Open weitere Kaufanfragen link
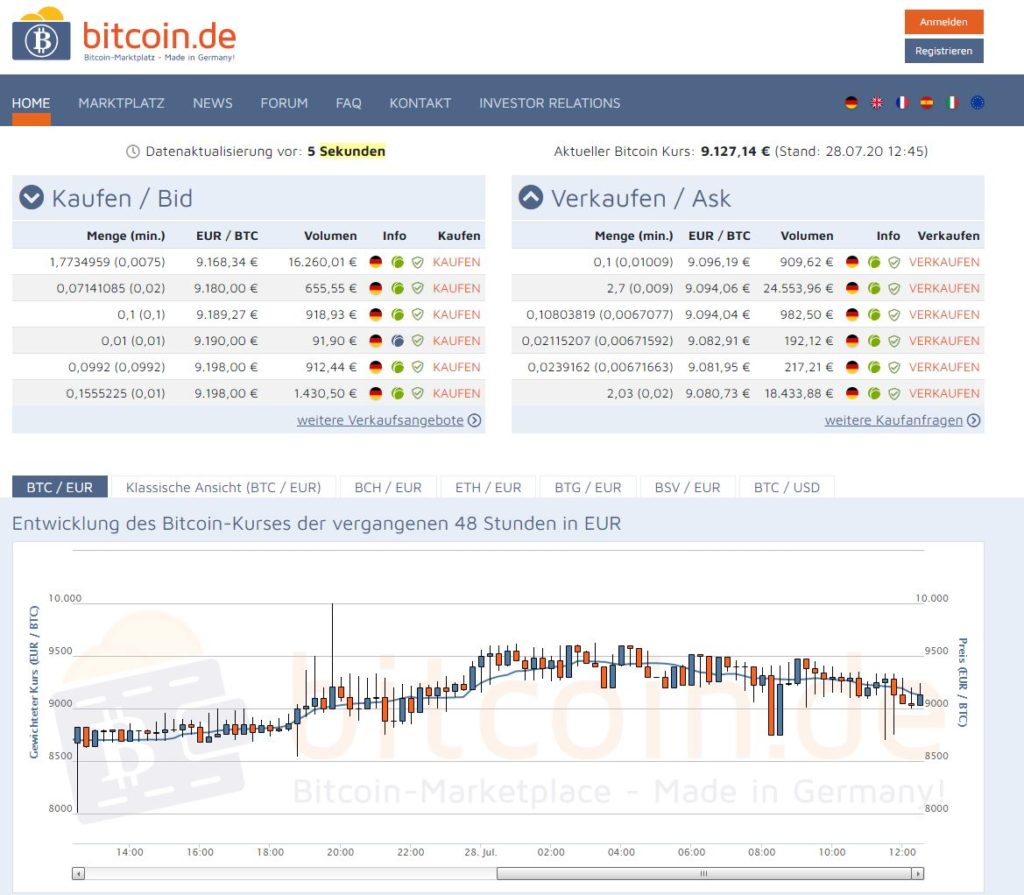Image resolution: width=1024 pixels, height=895 pixels. coord(893,420)
